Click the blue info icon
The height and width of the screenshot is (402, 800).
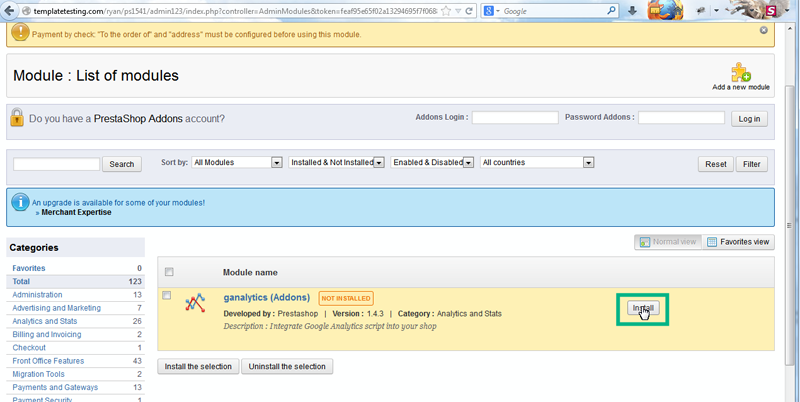coord(20,202)
